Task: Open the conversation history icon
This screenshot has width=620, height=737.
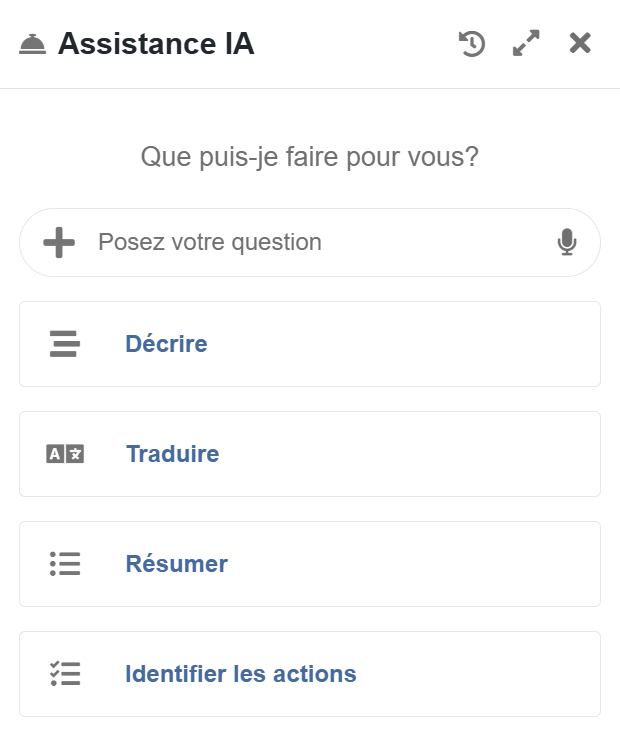Action: 472,44
